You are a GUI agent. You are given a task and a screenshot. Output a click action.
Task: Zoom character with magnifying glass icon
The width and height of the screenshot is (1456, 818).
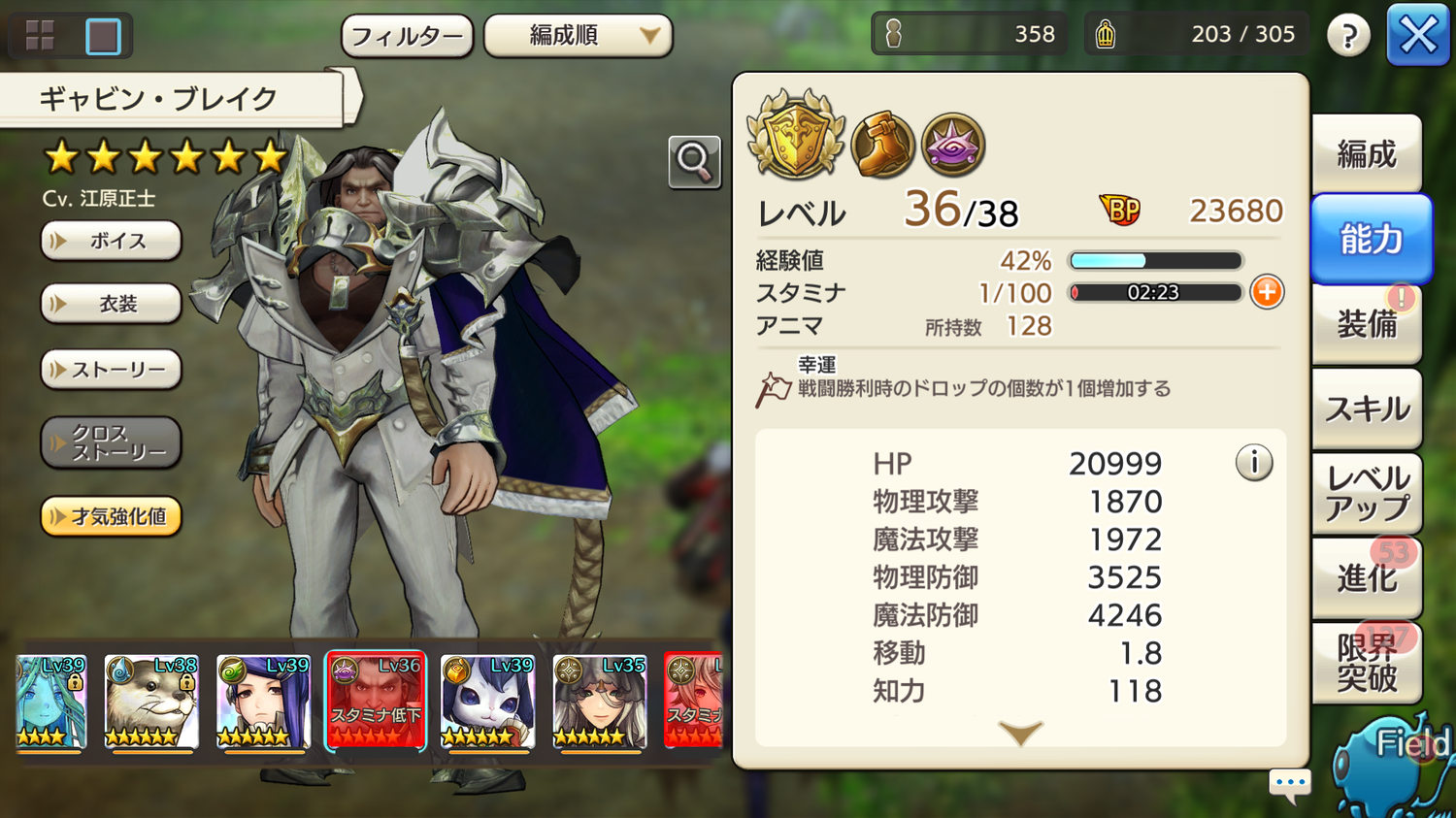pos(694,161)
